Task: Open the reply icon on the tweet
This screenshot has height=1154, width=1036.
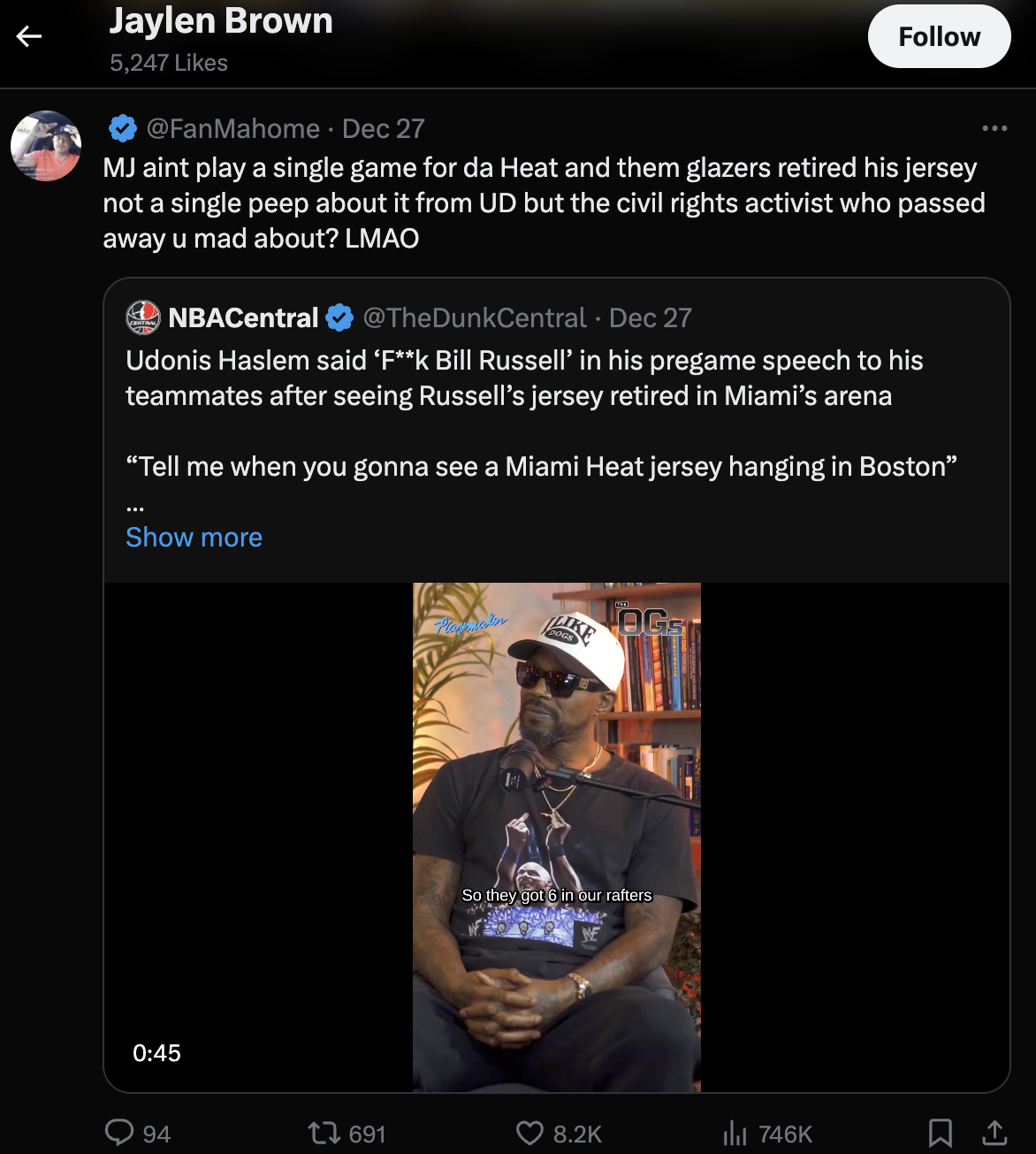Action: 118,1134
